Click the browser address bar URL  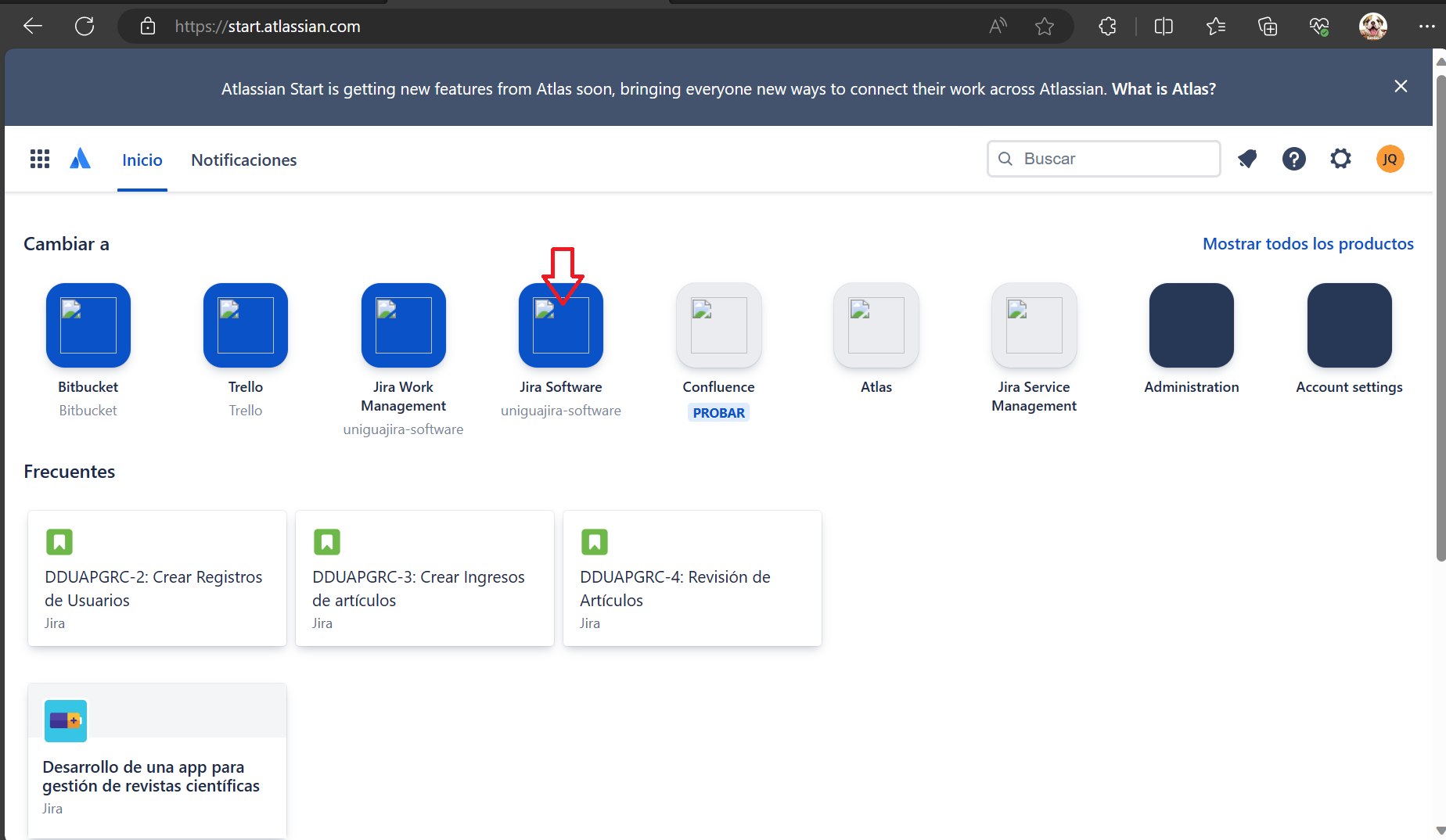[x=268, y=27]
